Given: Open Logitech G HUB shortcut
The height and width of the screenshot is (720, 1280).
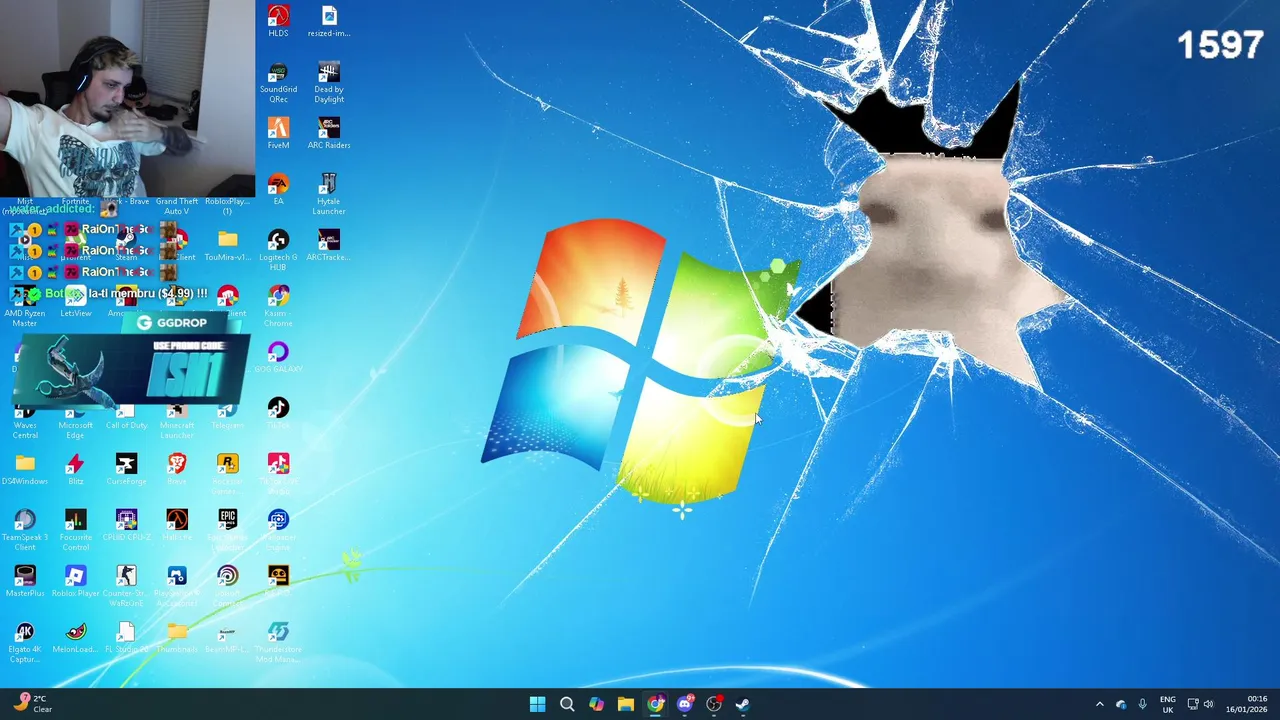Looking at the screenshot, I should tap(278, 250).
